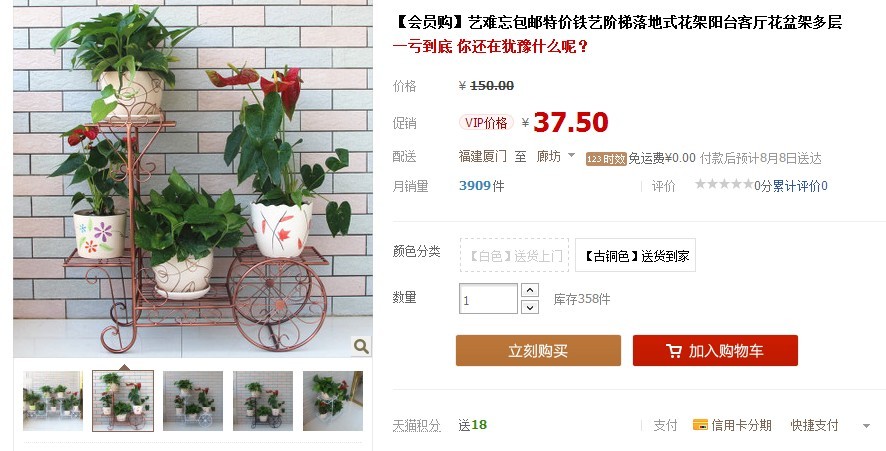Click the quantity input field
Viewport: 886px width, 451px height.
[488, 299]
